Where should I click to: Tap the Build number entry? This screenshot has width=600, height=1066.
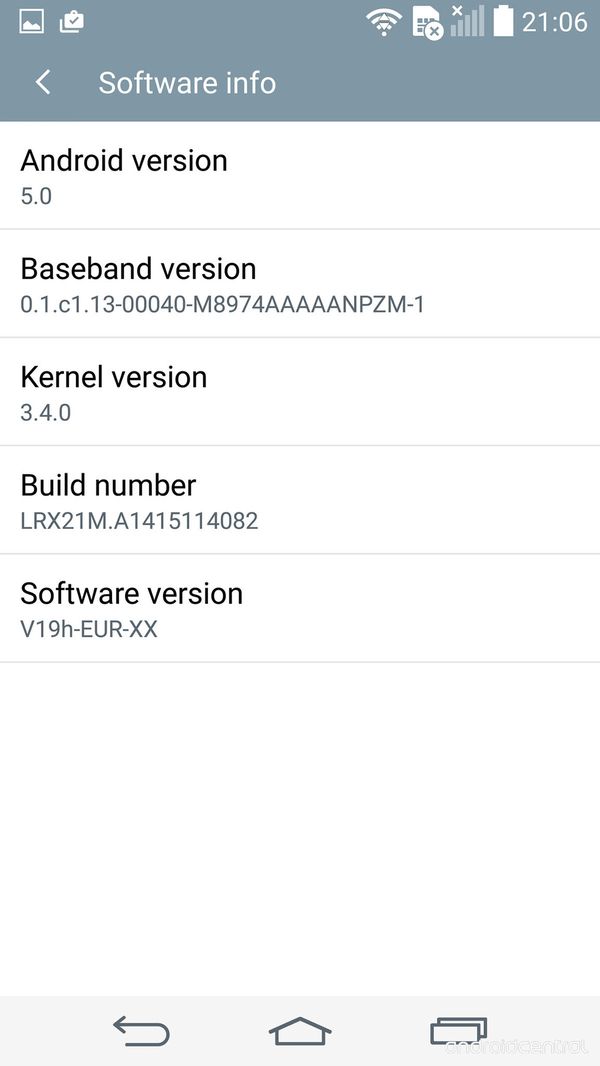pyautogui.click(x=300, y=500)
